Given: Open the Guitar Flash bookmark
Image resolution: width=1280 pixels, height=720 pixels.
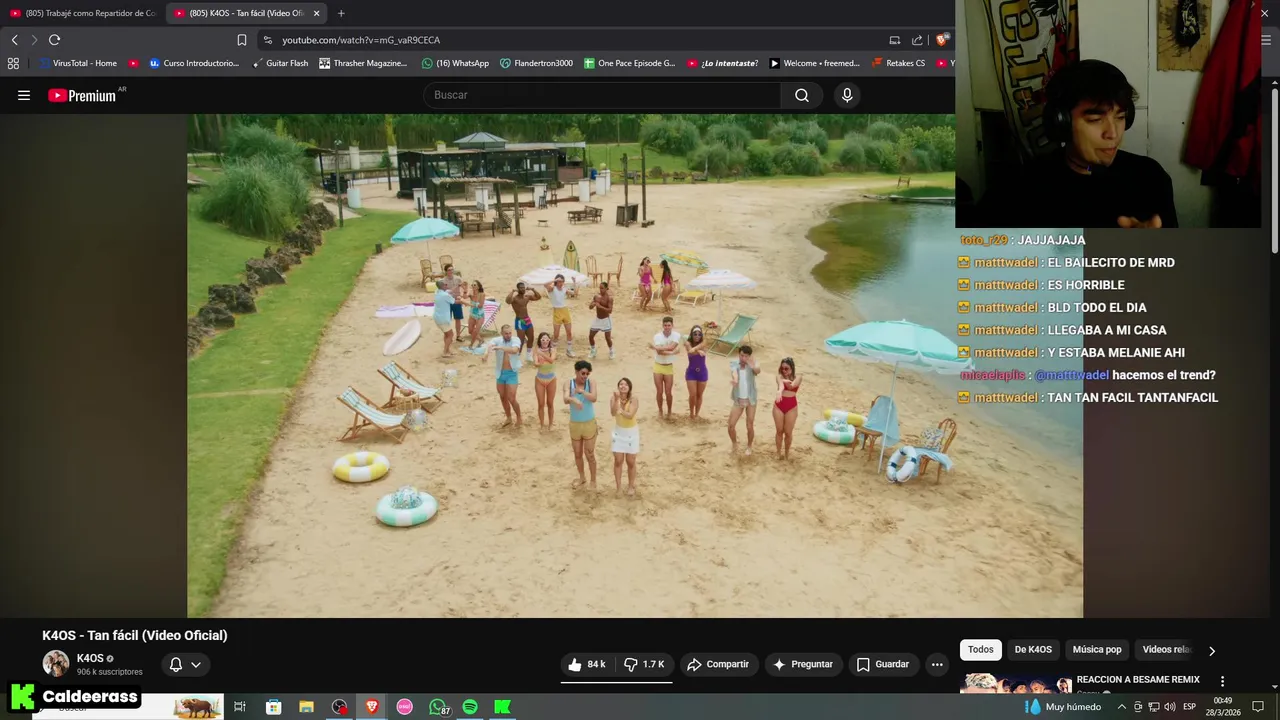Looking at the screenshot, I should click(280, 63).
